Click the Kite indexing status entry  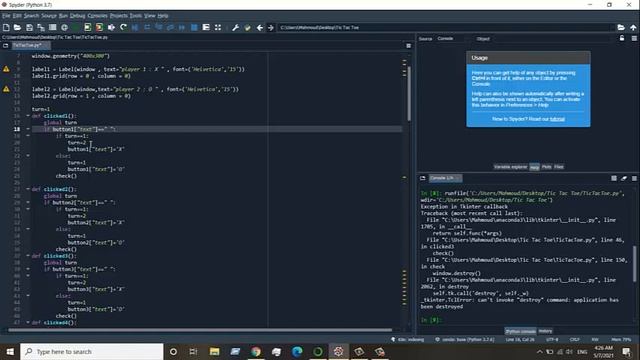408,340
